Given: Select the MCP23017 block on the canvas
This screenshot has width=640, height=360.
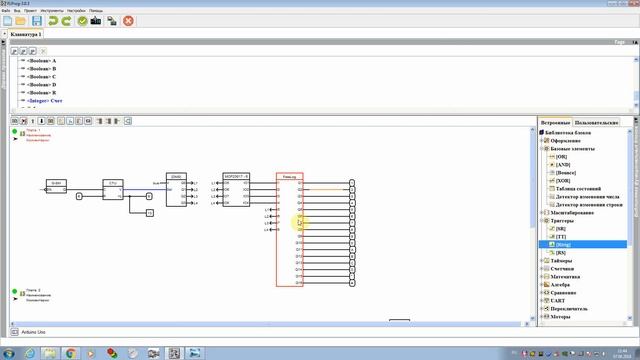Looking at the screenshot, I should click(x=236, y=190).
